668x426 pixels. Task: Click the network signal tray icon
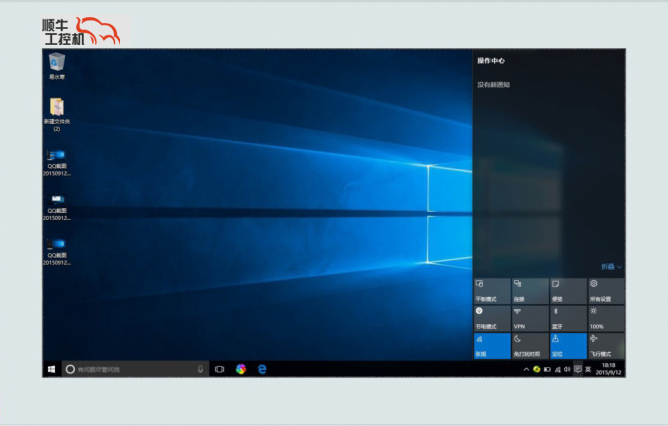point(558,369)
